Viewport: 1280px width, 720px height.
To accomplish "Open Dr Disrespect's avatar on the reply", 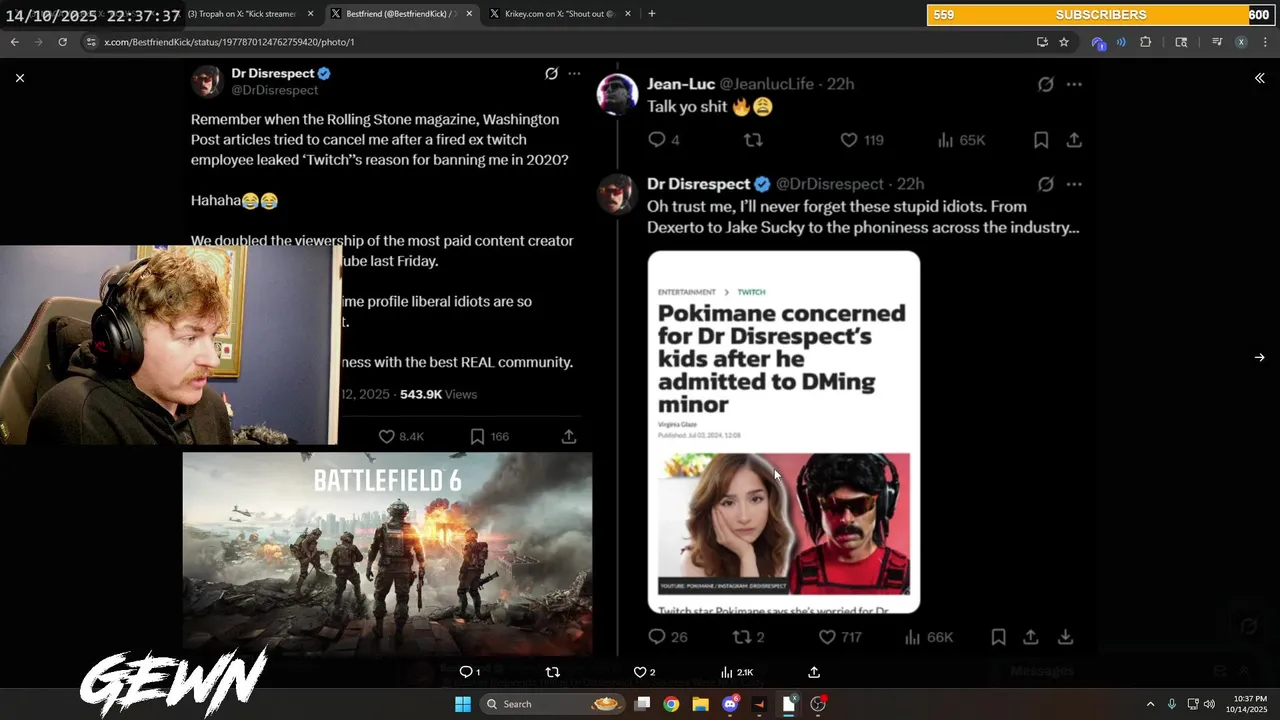I will [x=617, y=194].
